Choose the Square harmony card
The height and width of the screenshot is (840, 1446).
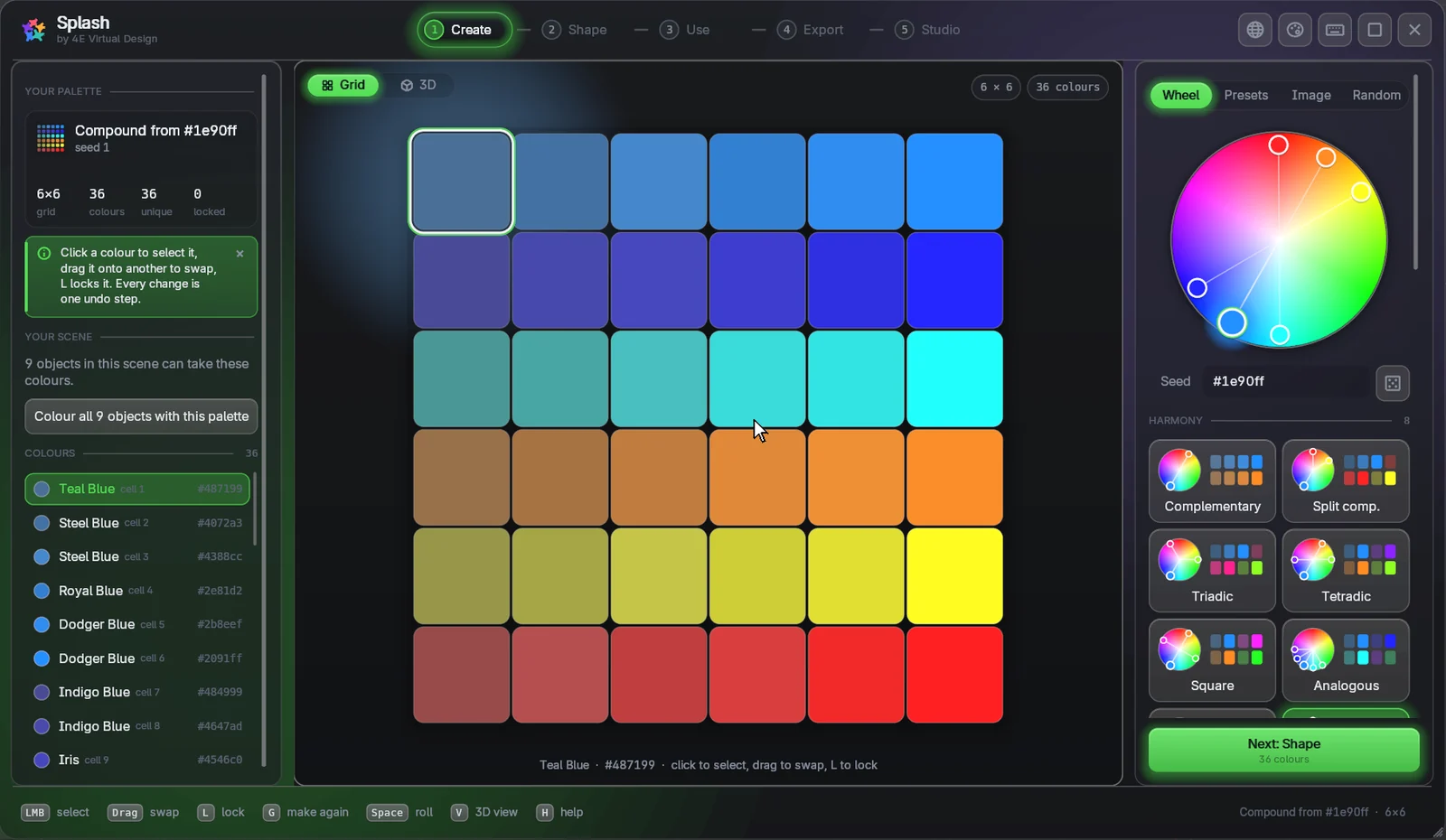1212,660
